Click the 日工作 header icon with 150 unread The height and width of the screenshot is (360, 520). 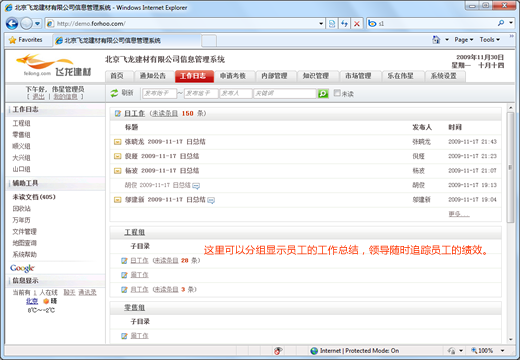tap(118, 113)
